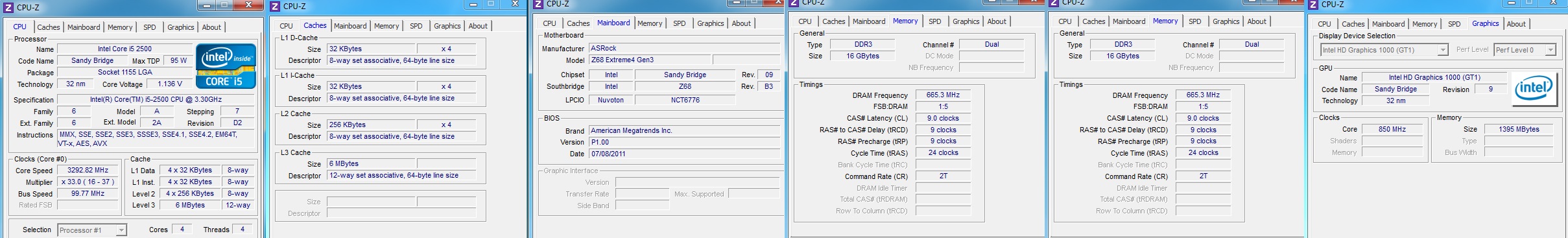Select the Mainboard tab in the Caches window
This screenshot has width=1568, height=238.
point(350,26)
